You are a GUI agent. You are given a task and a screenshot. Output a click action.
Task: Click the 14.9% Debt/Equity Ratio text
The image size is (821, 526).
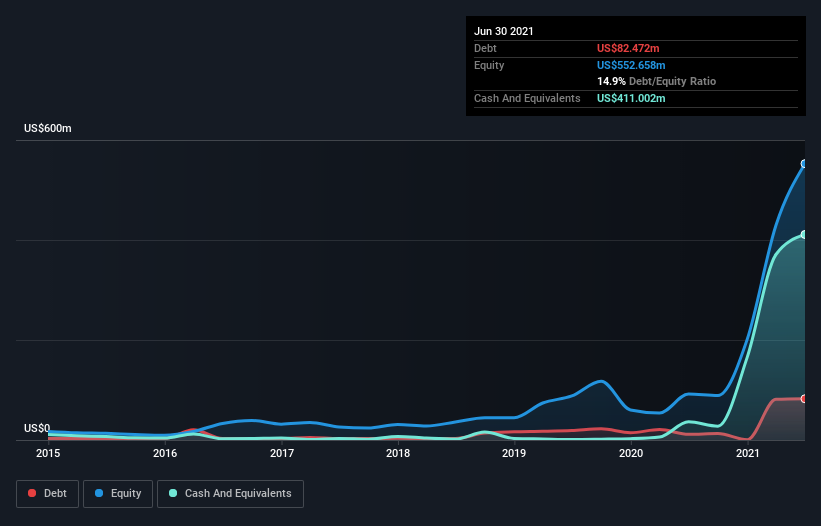tap(657, 81)
